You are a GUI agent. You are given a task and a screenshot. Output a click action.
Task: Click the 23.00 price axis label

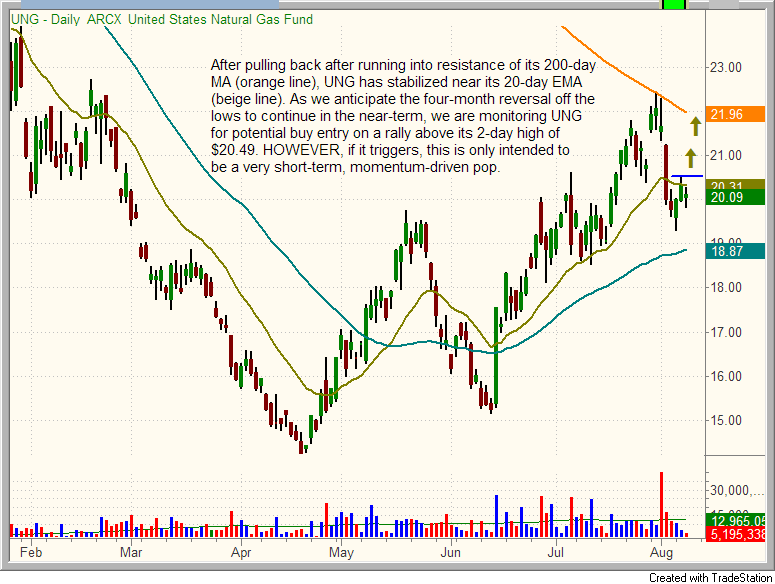pos(726,67)
